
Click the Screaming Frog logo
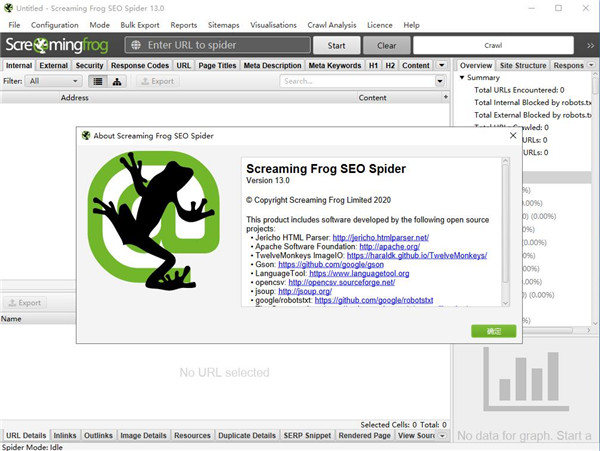pyautogui.click(x=59, y=45)
